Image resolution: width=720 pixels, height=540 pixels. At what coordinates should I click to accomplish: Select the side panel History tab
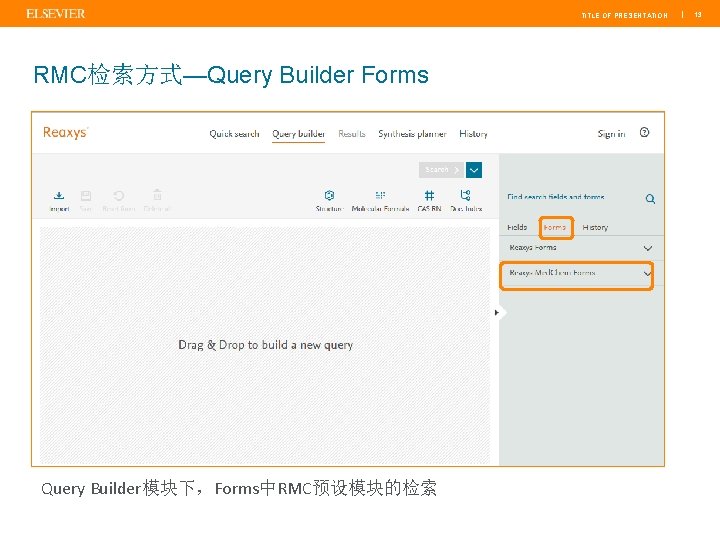click(x=595, y=227)
